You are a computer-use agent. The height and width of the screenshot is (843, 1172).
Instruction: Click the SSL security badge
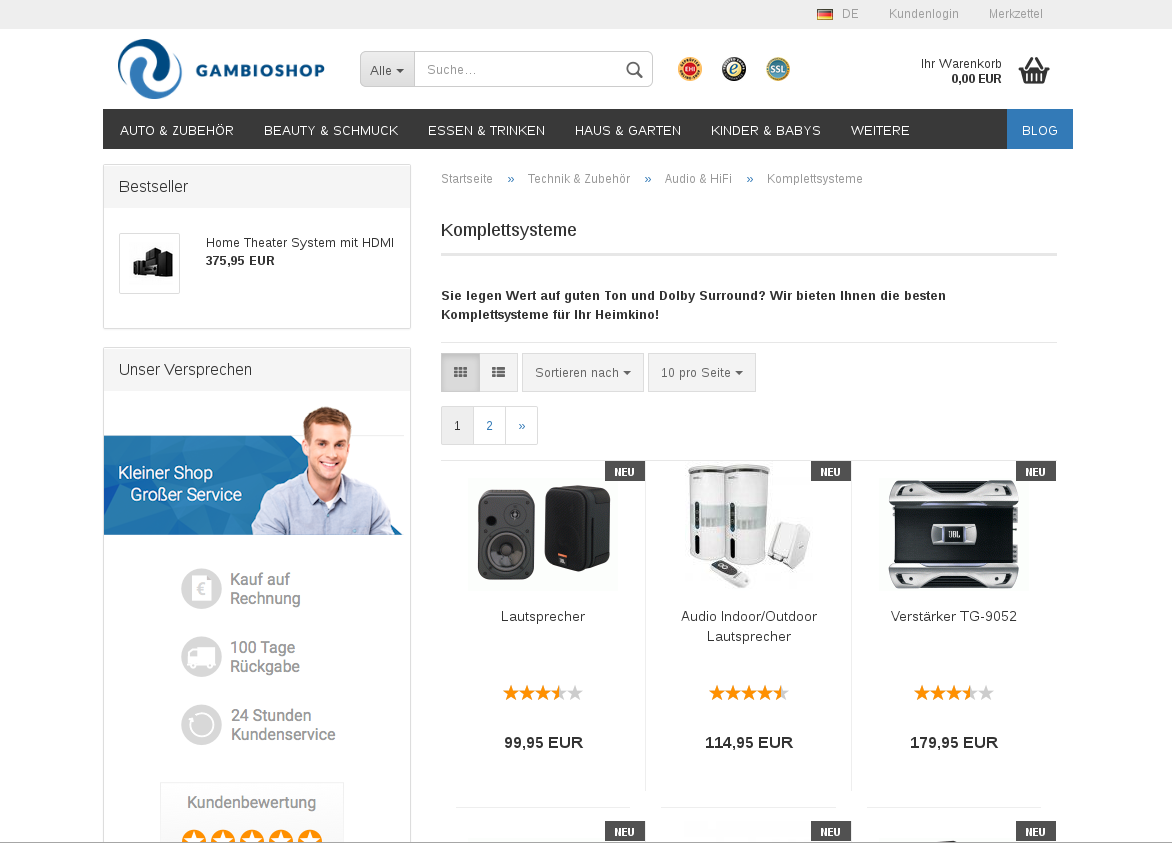(778, 70)
